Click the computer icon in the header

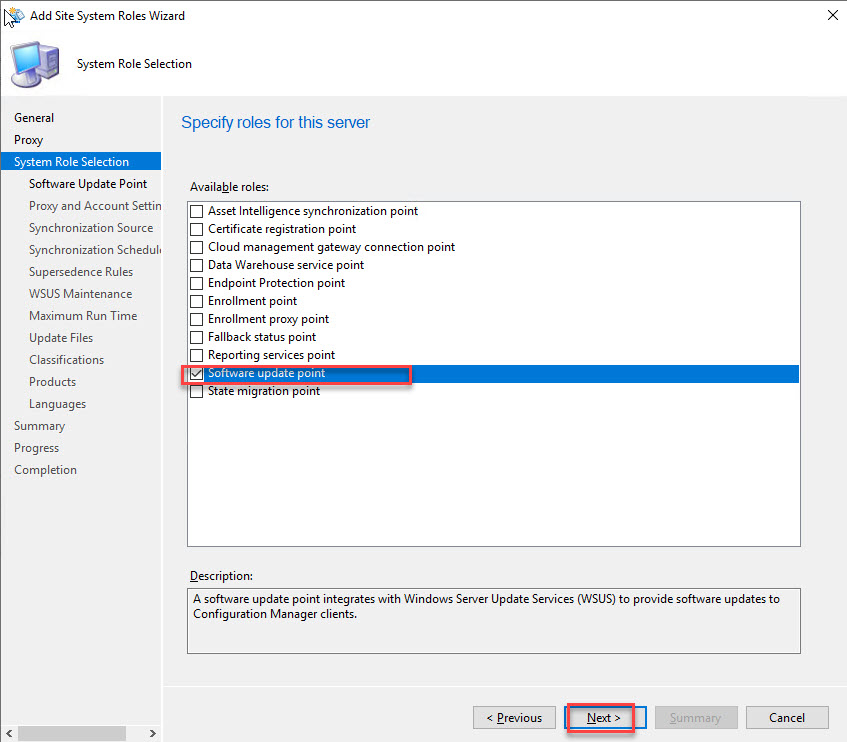[35, 64]
